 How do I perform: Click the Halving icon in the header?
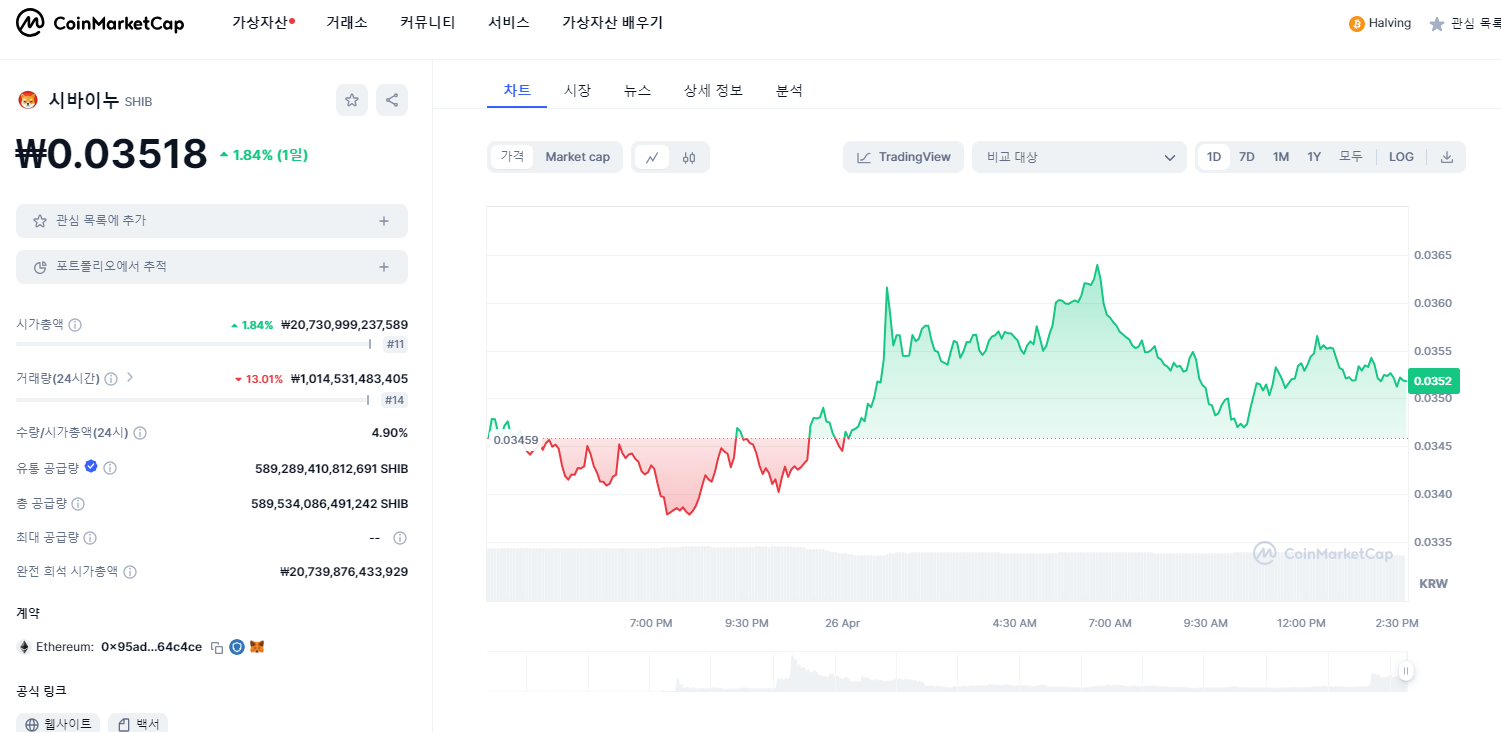[1356, 22]
